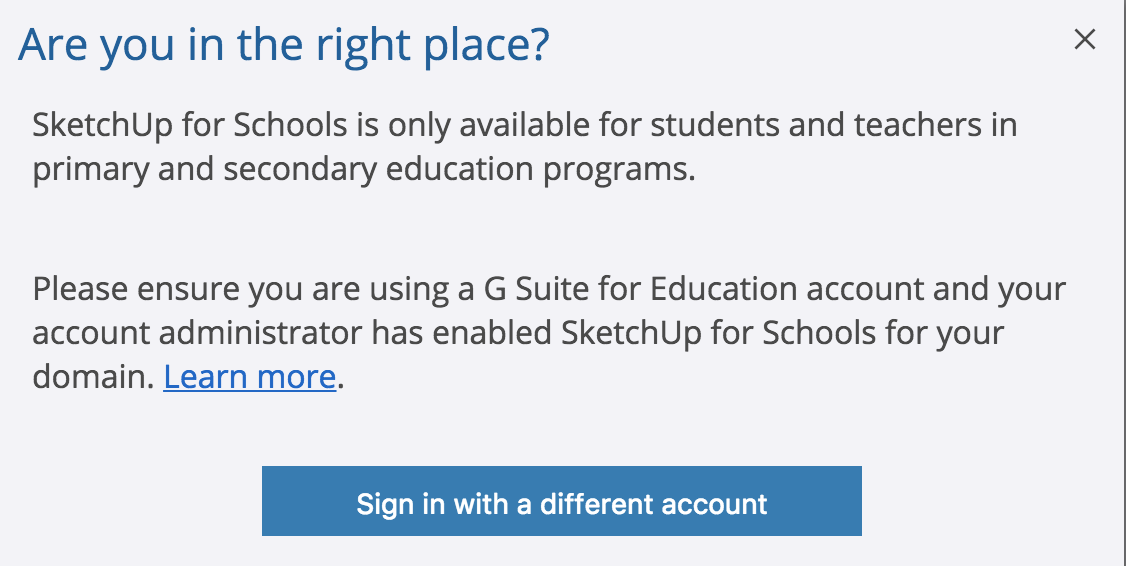Click the words 'account administrator'
This screenshot has height=566, width=1126.
tap(197, 334)
